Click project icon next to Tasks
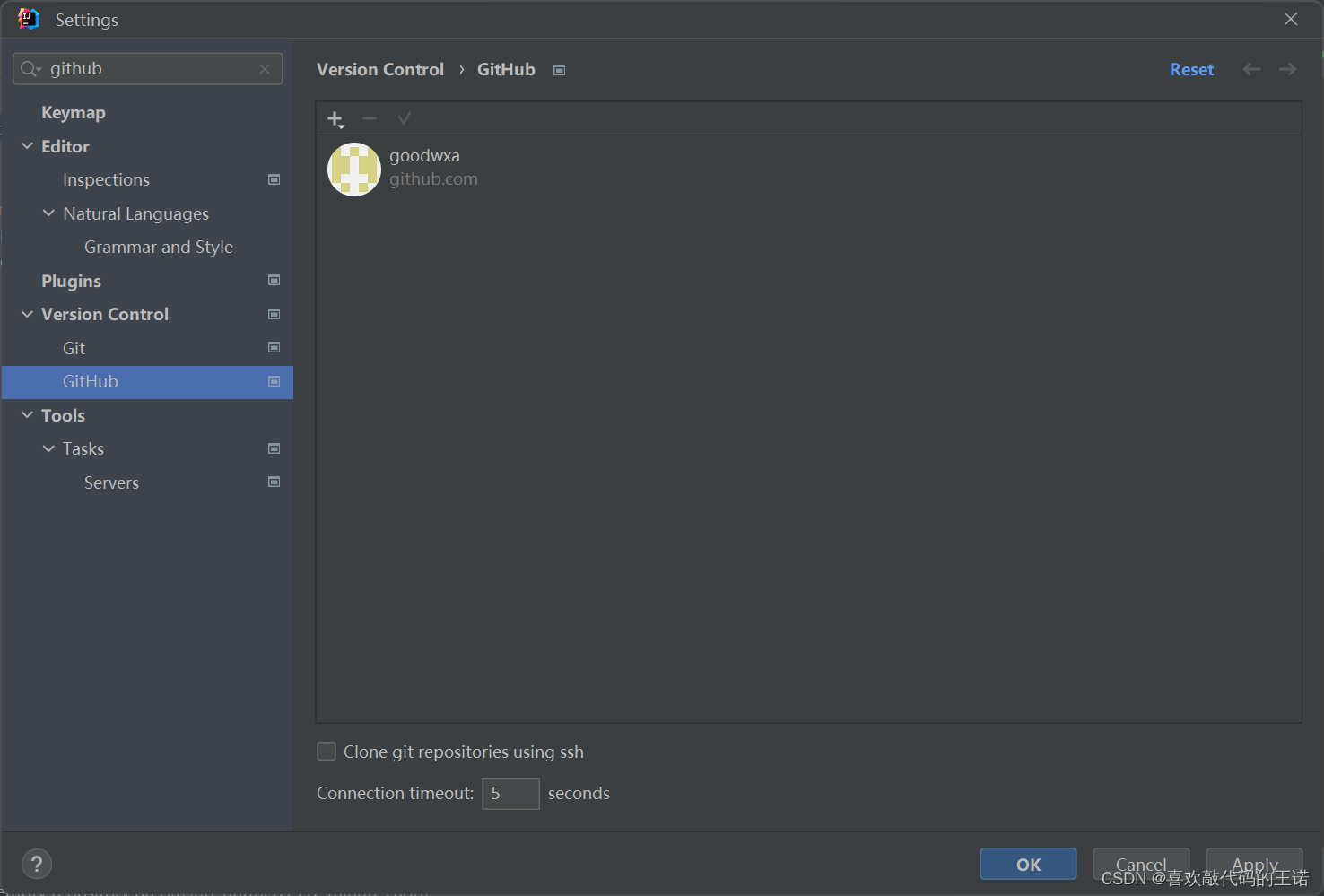Image resolution: width=1324 pixels, height=896 pixels. [274, 448]
